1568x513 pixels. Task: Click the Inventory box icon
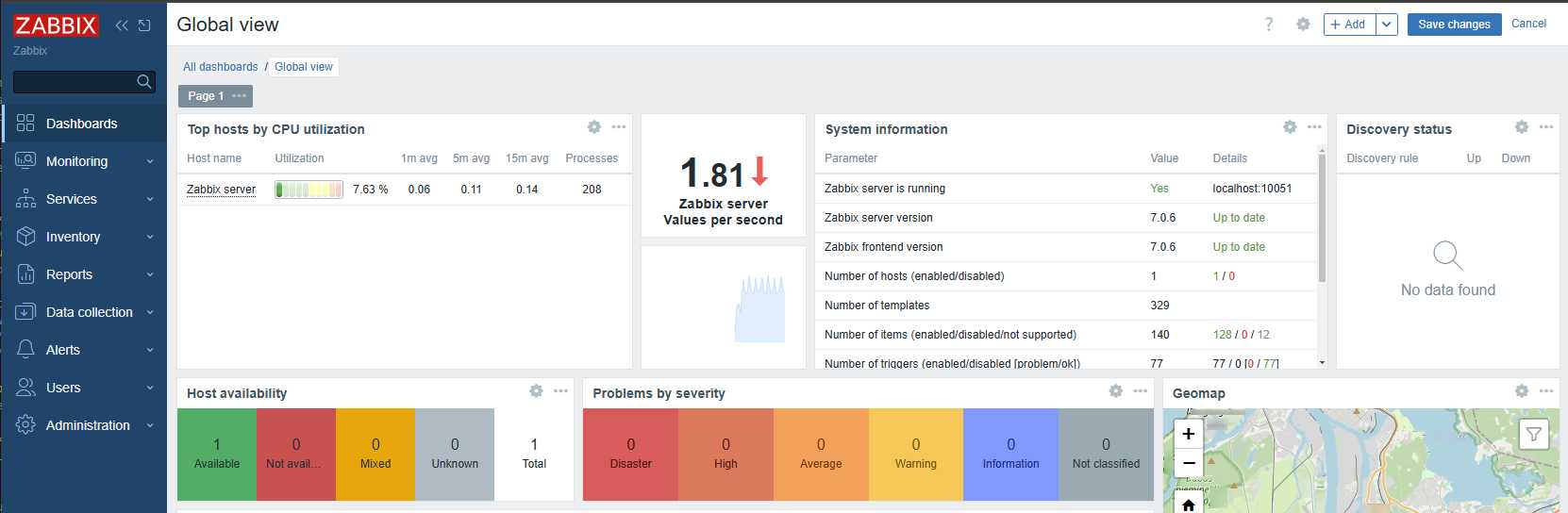coord(25,236)
